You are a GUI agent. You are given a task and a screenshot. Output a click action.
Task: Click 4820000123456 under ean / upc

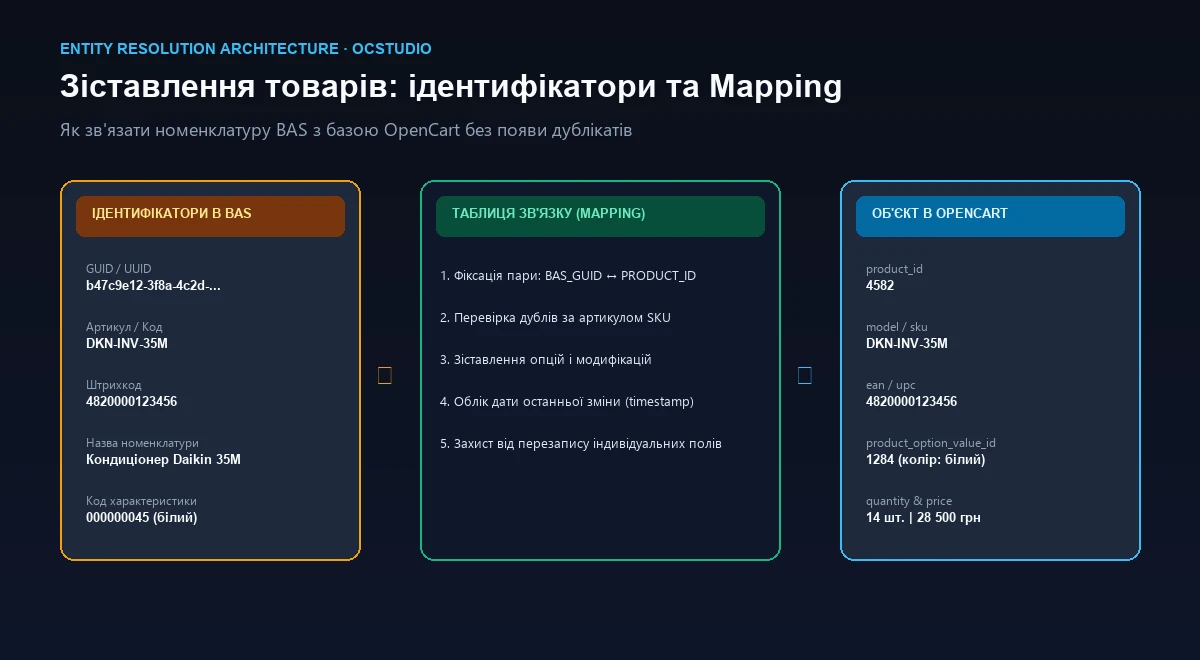coord(911,402)
